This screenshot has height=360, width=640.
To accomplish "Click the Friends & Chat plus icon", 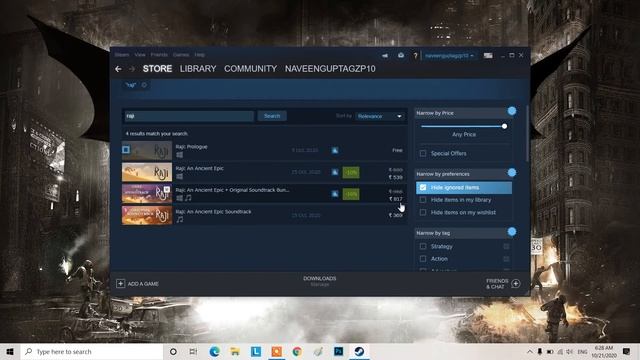I will (x=516, y=283).
